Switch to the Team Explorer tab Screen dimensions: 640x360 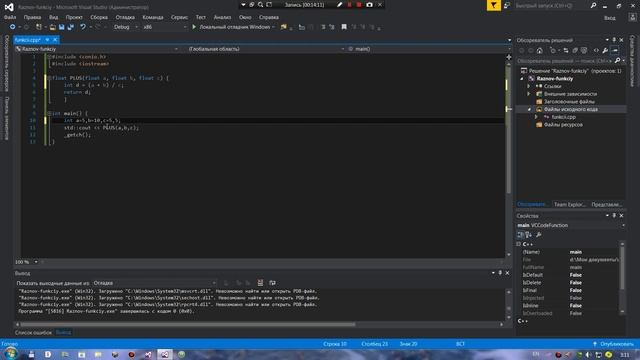570,204
